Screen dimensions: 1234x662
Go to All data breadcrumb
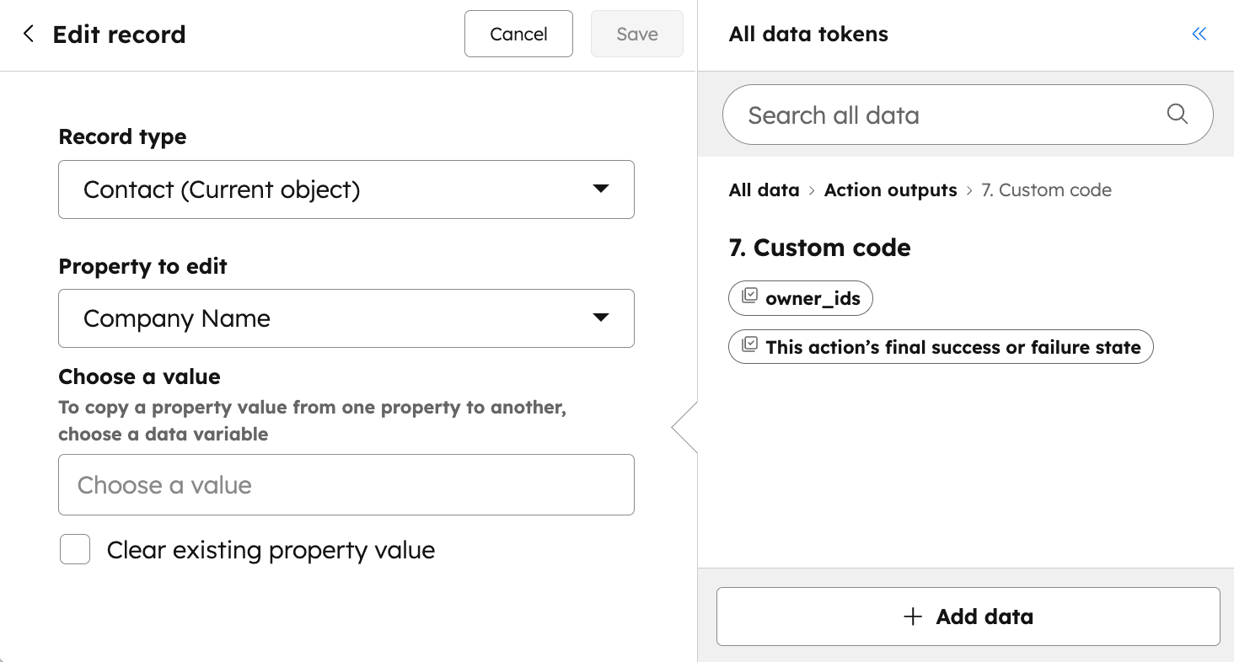point(764,190)
